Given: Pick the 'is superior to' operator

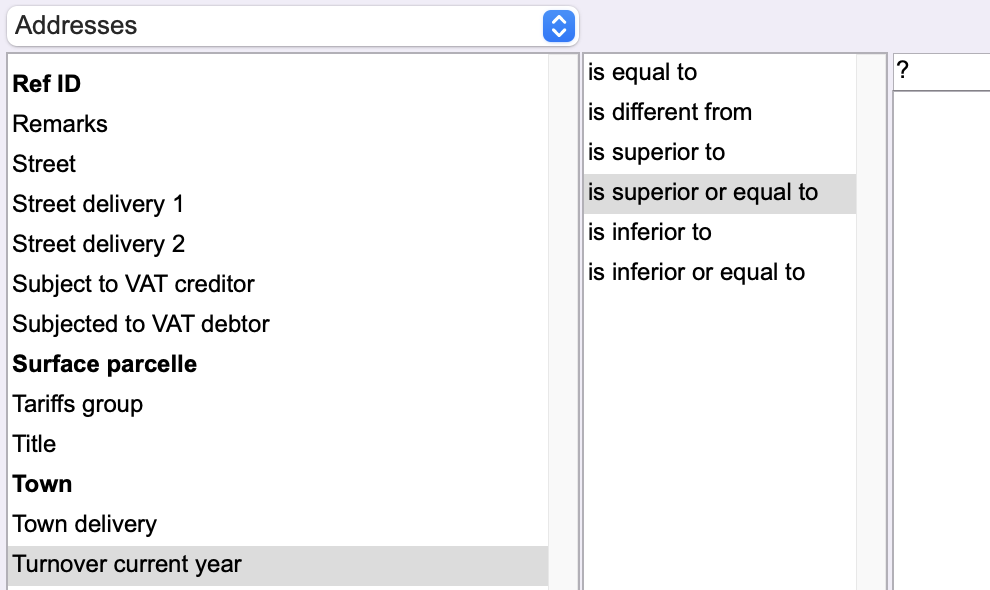Looking at the screenshot, I should (656, 152).
